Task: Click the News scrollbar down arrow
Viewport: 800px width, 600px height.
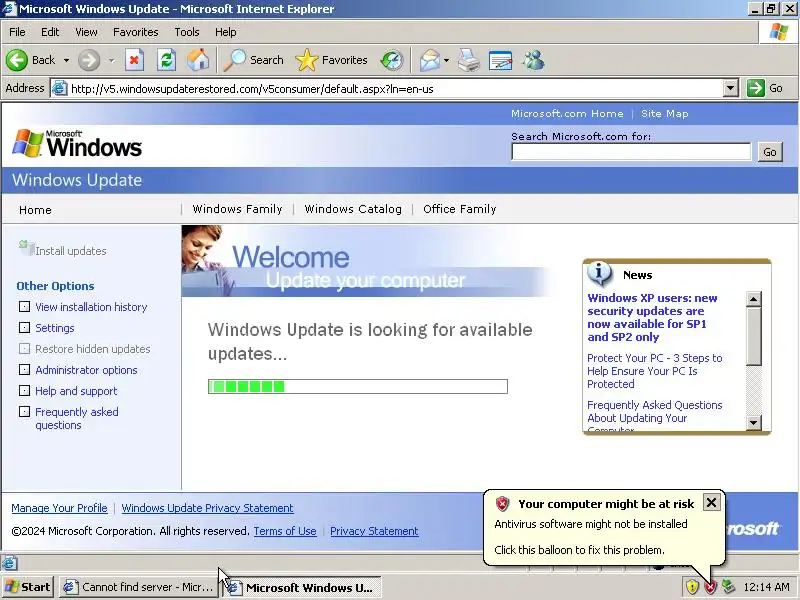Action: point(754,422)
